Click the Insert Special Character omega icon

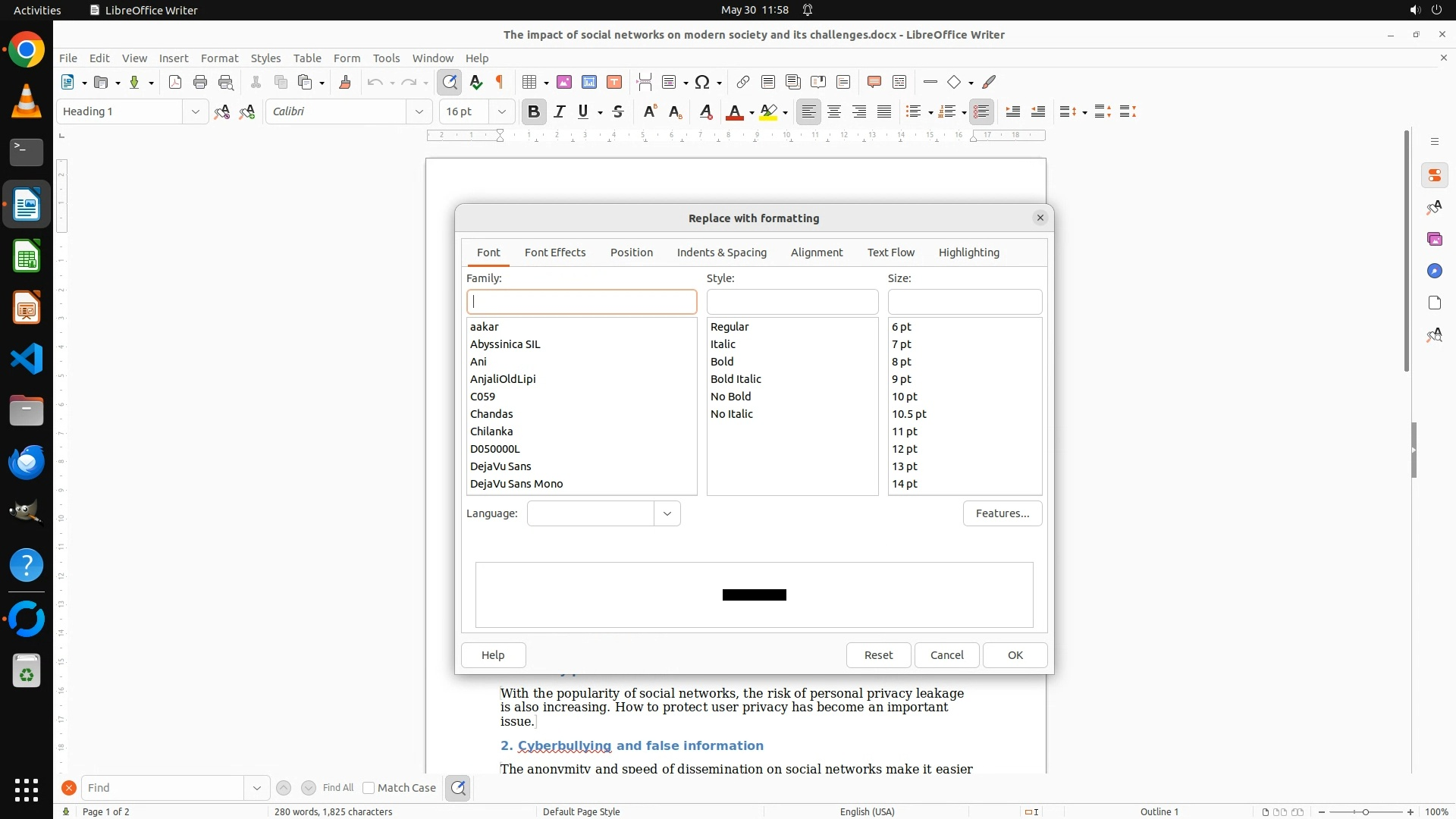(702, 82)
